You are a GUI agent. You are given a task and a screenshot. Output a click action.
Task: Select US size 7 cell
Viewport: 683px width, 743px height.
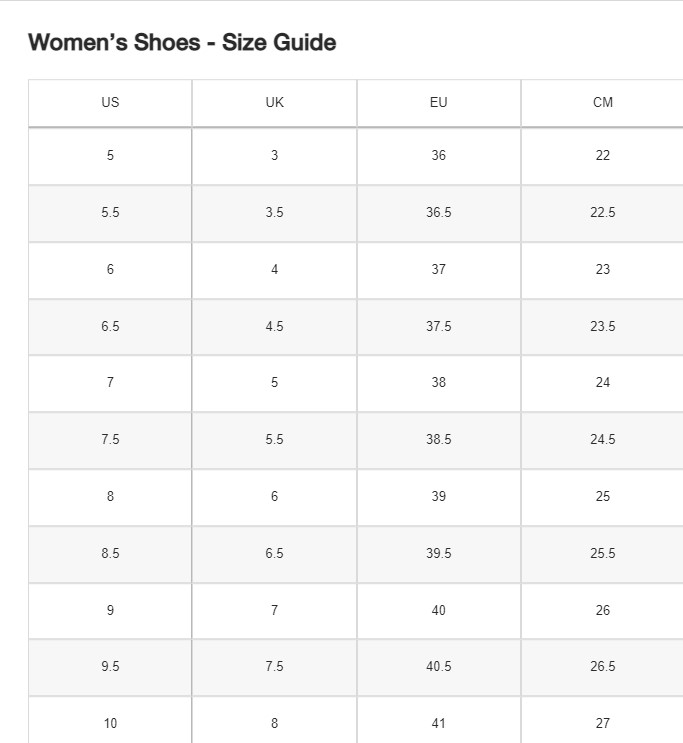click(x=110, y=383)
